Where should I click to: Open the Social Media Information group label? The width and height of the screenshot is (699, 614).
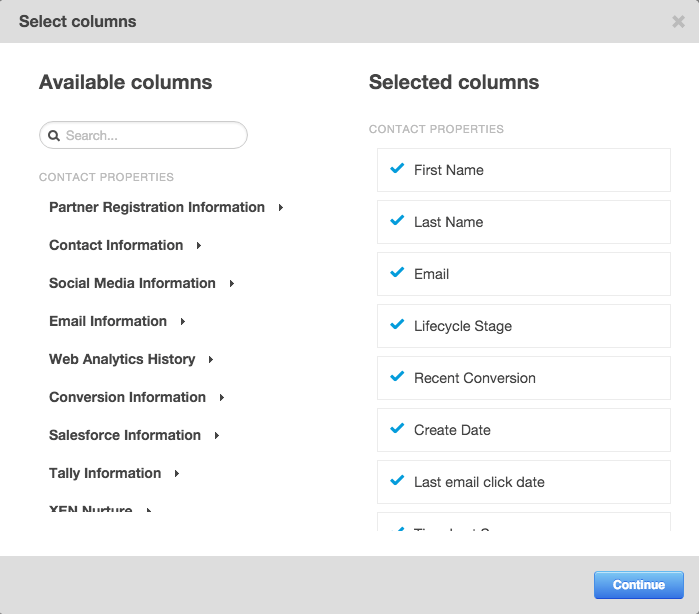(132, 283)
